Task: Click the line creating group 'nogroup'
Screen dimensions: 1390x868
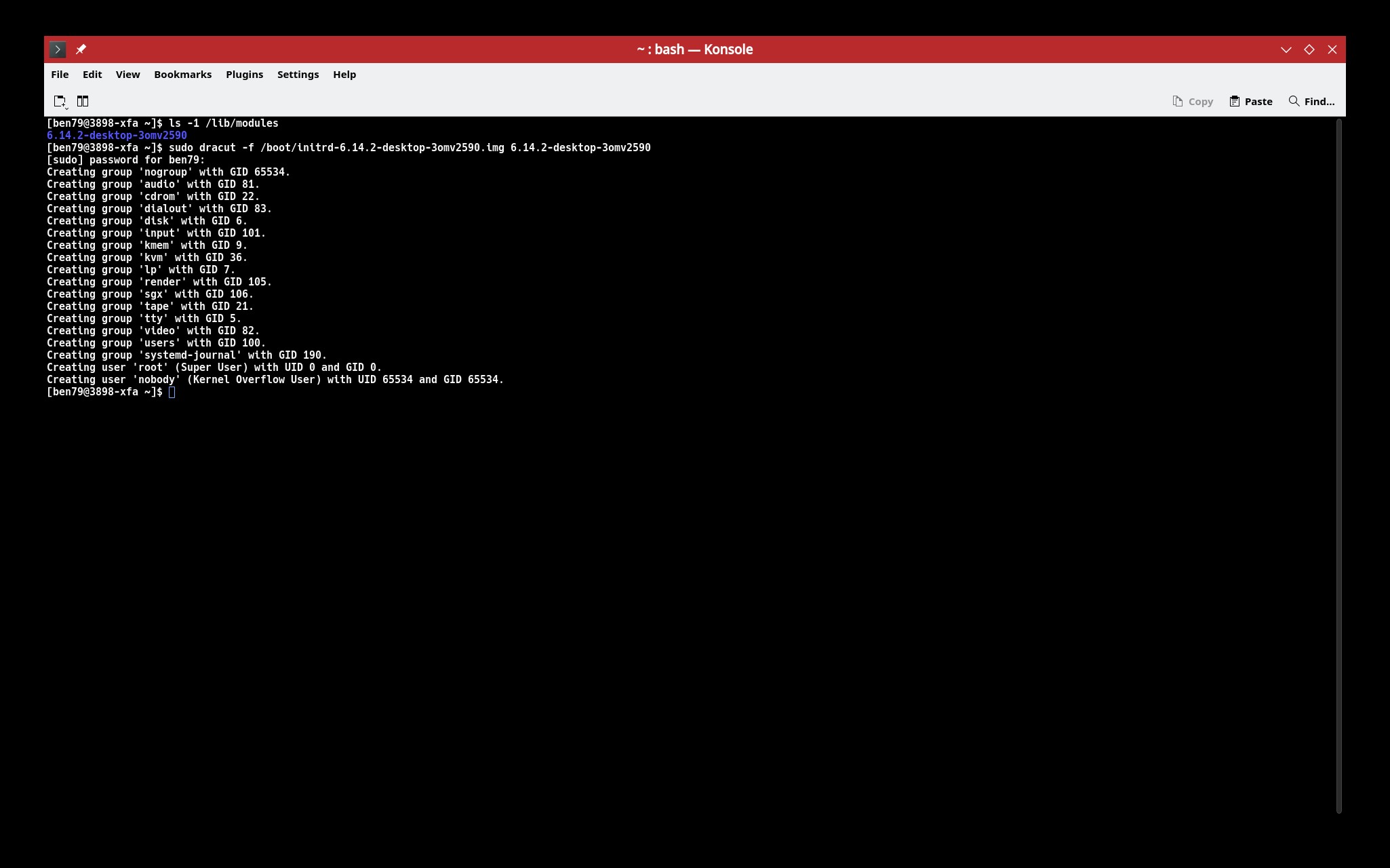Action: click(168, 172)
